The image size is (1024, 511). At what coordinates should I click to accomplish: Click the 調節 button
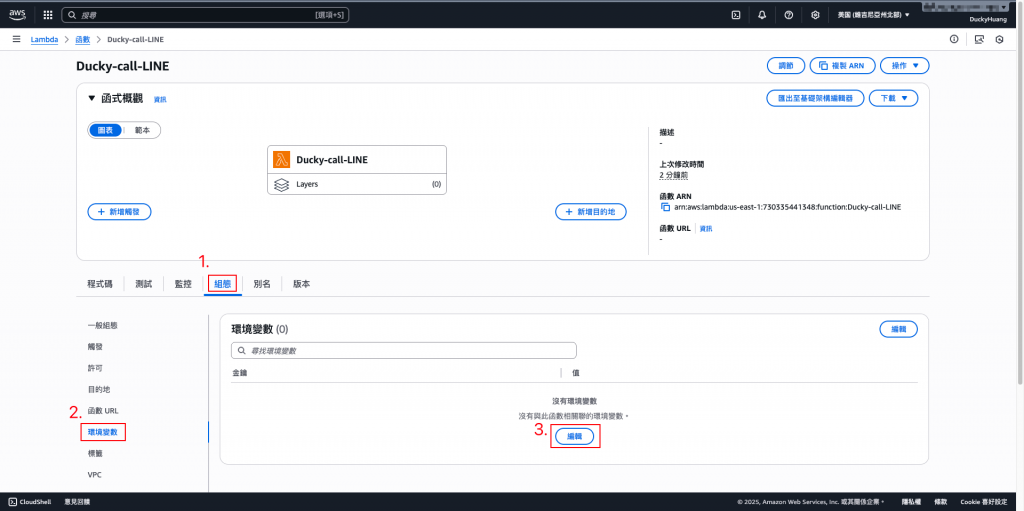tap(785, 65)
